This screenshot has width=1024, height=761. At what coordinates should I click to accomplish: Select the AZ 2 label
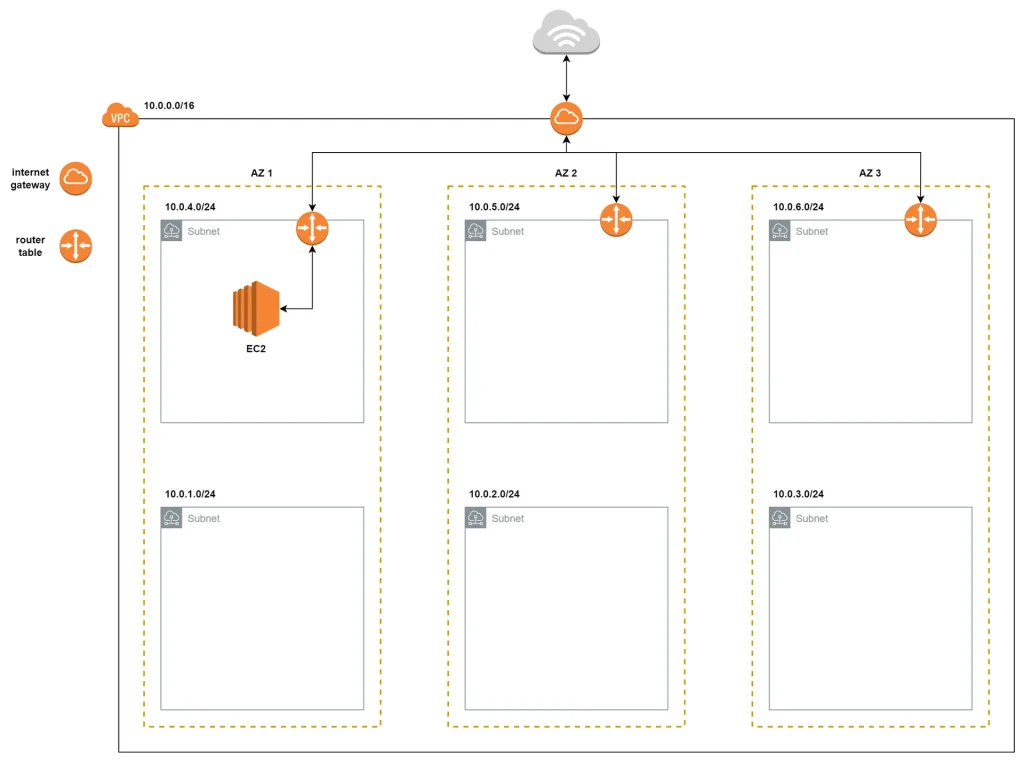(x=566, y=173)
